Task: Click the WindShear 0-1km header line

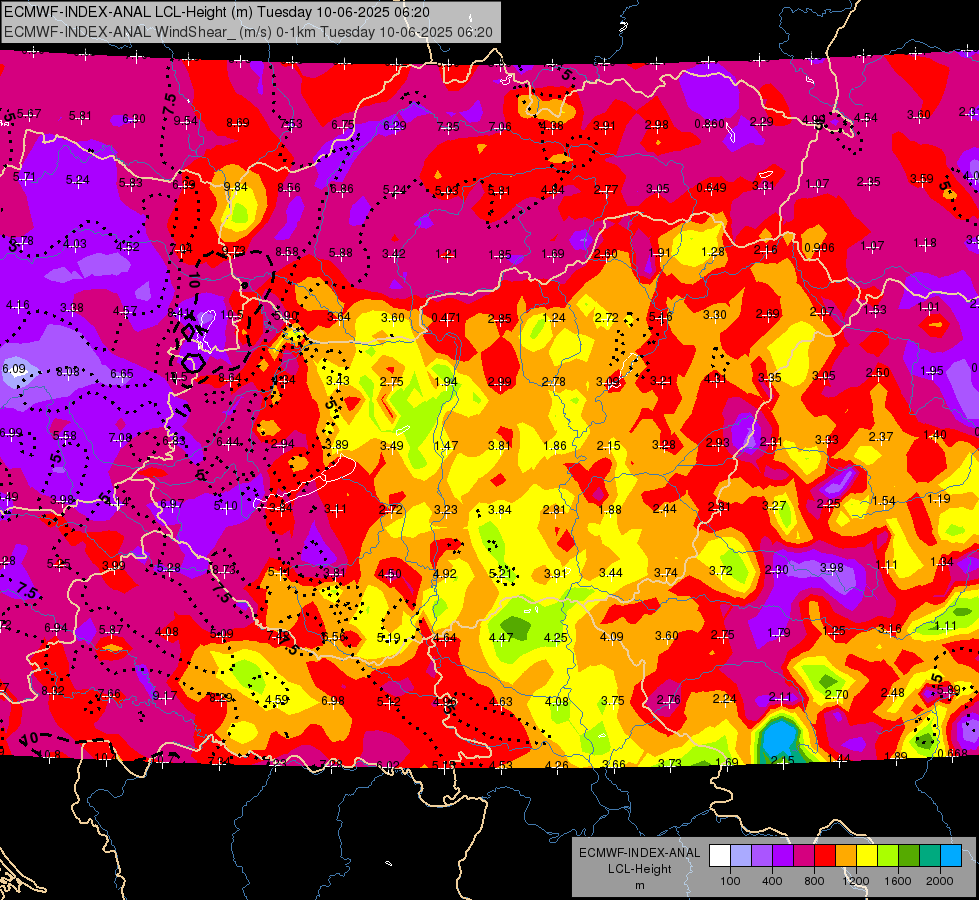Action: pos(248,32)
